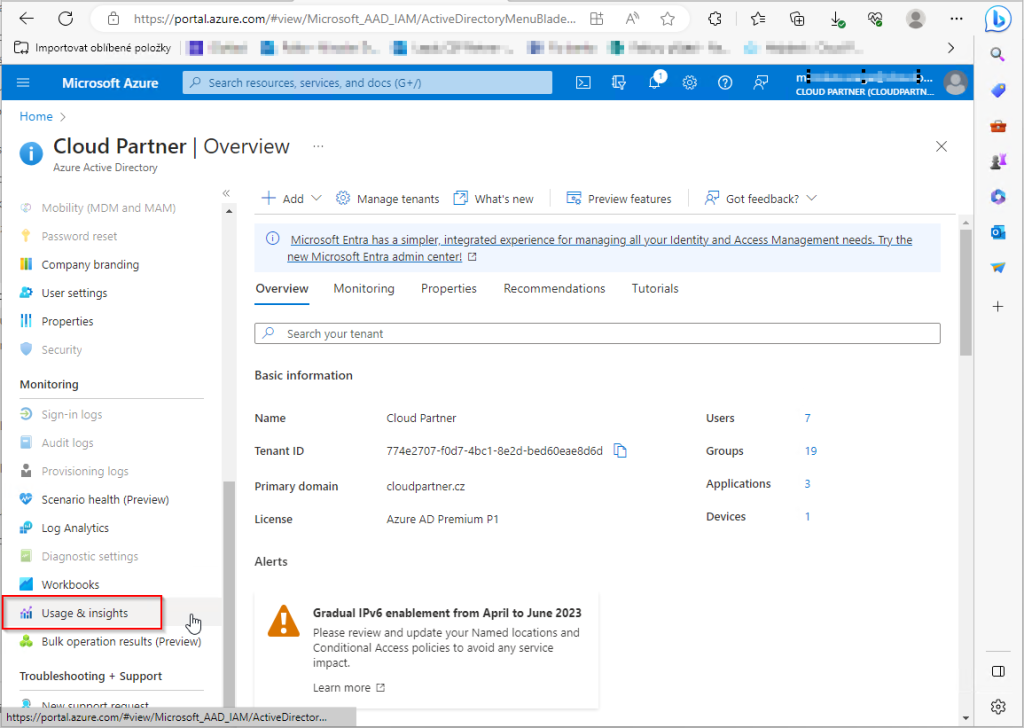The width and height of the screenshot is (1024, 728).
Task: Go back in the browser
Action: tap(27, 19)
